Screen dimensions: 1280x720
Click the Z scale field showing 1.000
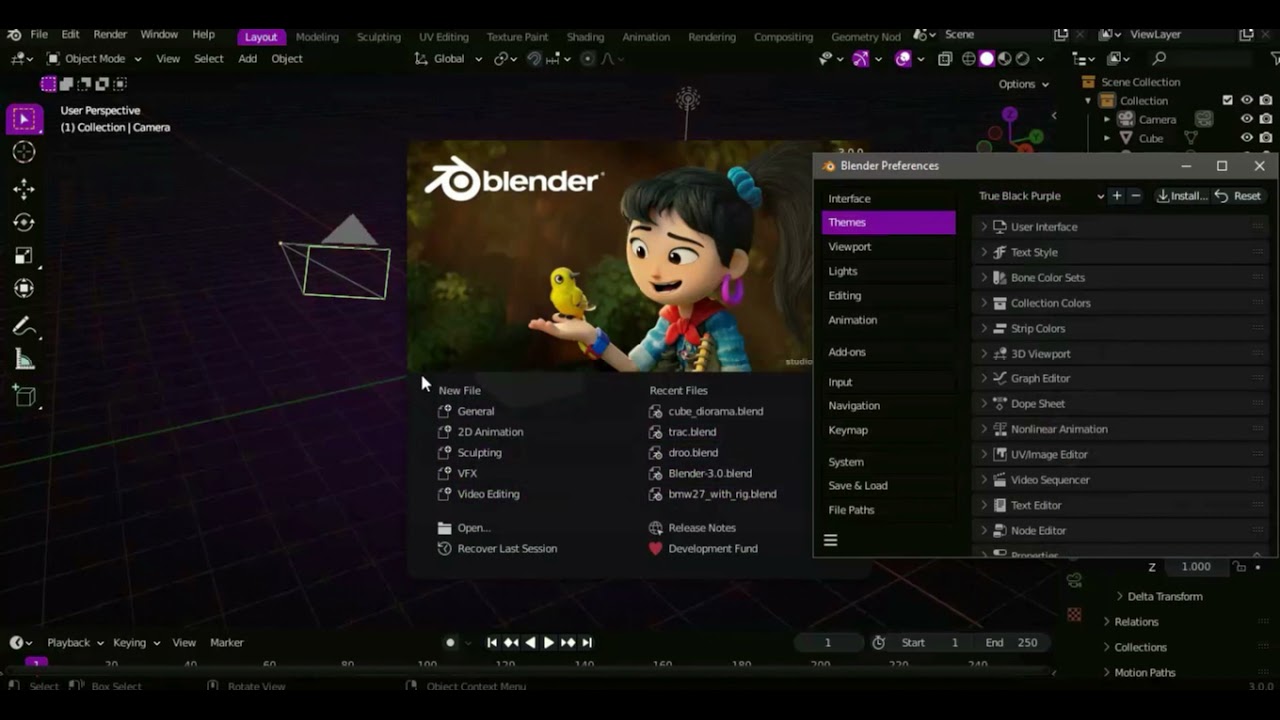tap(1195, 567)
